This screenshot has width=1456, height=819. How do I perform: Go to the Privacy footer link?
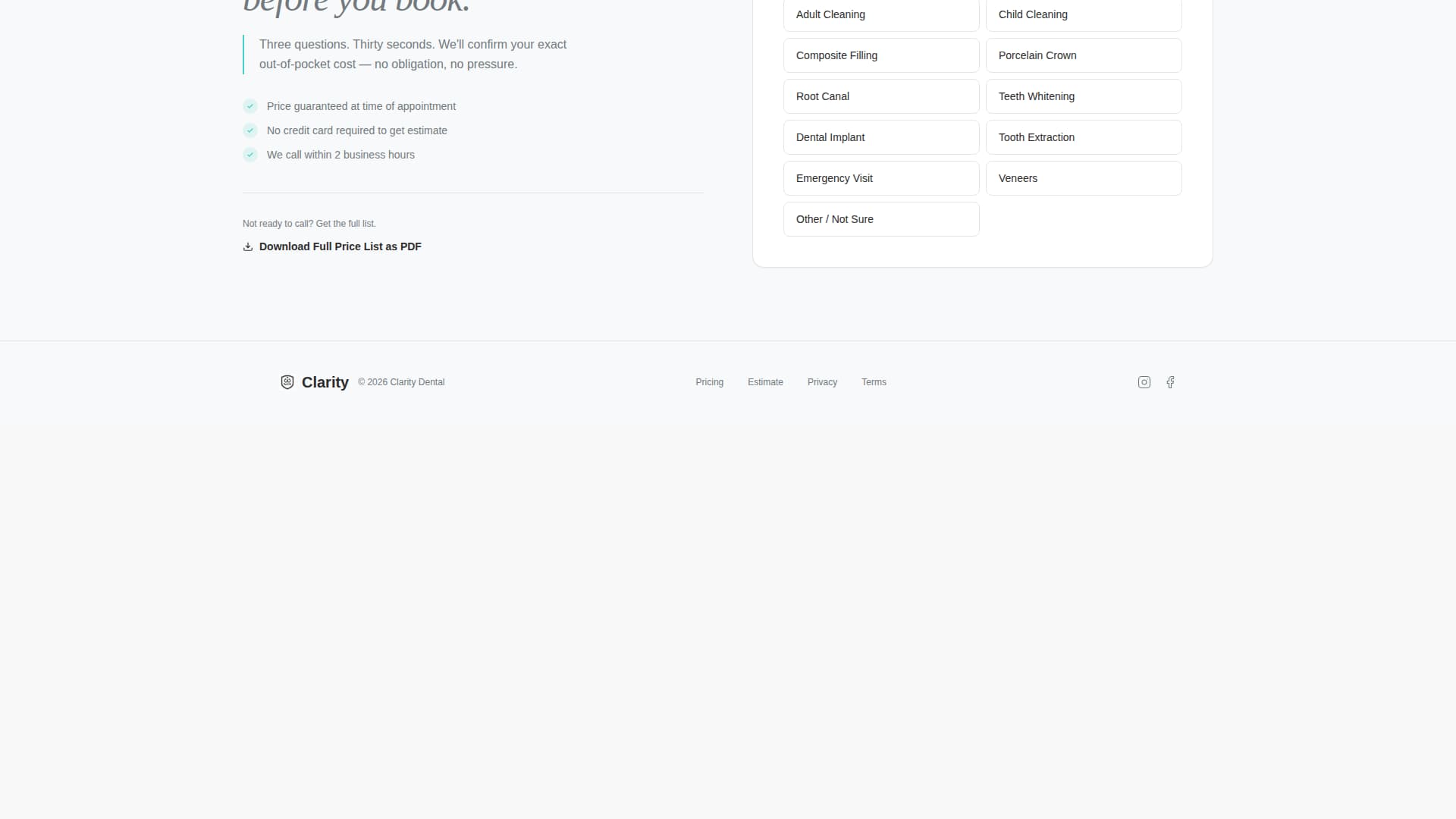tap(822, 382)
